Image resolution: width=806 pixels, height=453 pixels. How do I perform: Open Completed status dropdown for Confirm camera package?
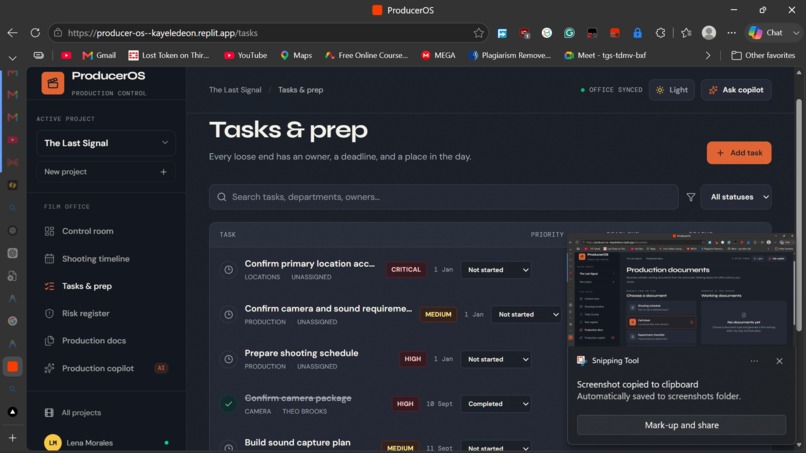pos(496,404)
